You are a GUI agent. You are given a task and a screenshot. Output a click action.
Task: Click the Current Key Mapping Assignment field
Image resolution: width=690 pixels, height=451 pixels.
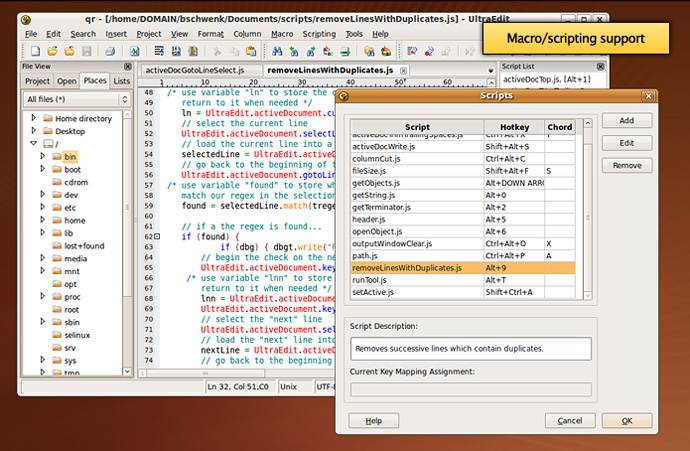point(471,389)
